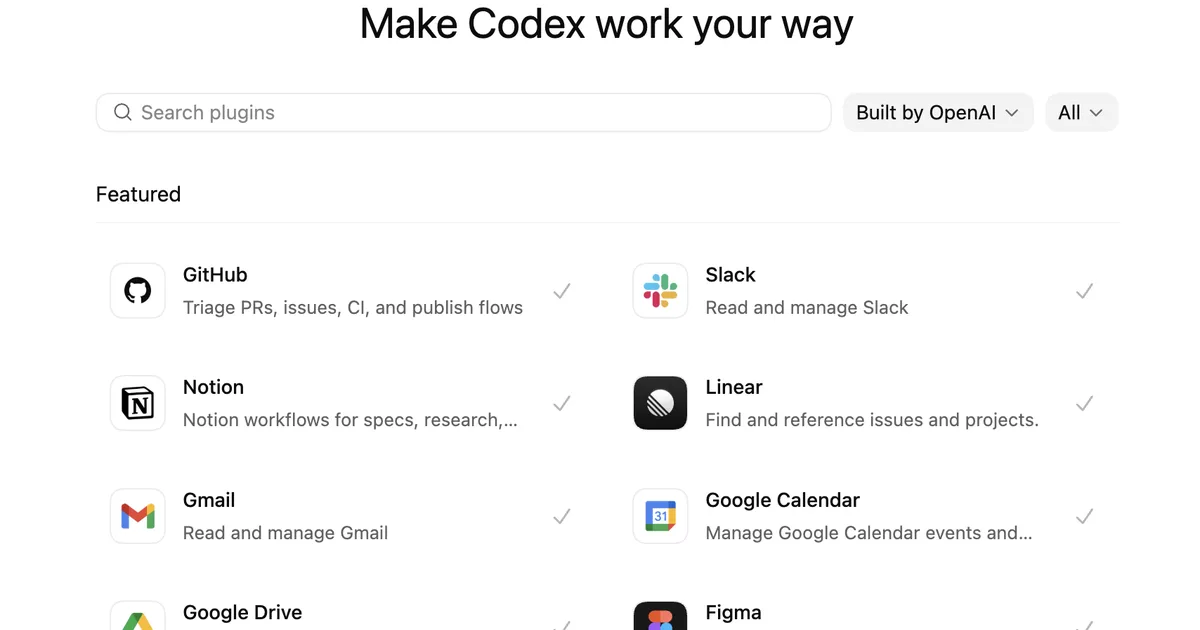Toggle the Slack plugin checkmark
Viewport: 1200px width, 630px height.
[1084, 291]
